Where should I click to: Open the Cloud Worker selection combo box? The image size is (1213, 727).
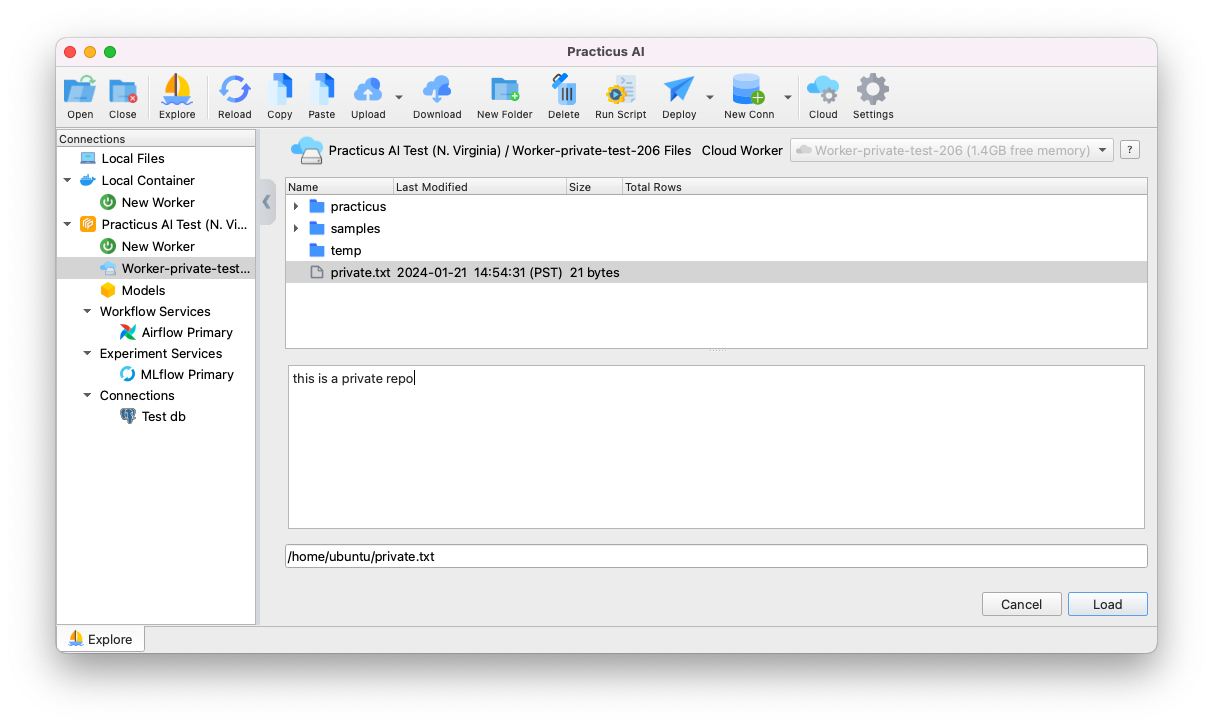[951, 151]
